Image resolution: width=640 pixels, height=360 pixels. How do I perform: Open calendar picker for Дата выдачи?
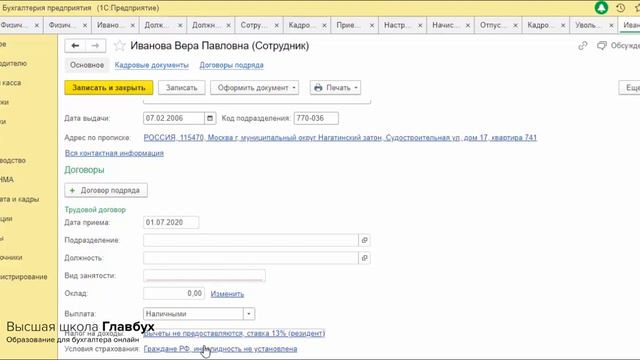click(210, 118)
